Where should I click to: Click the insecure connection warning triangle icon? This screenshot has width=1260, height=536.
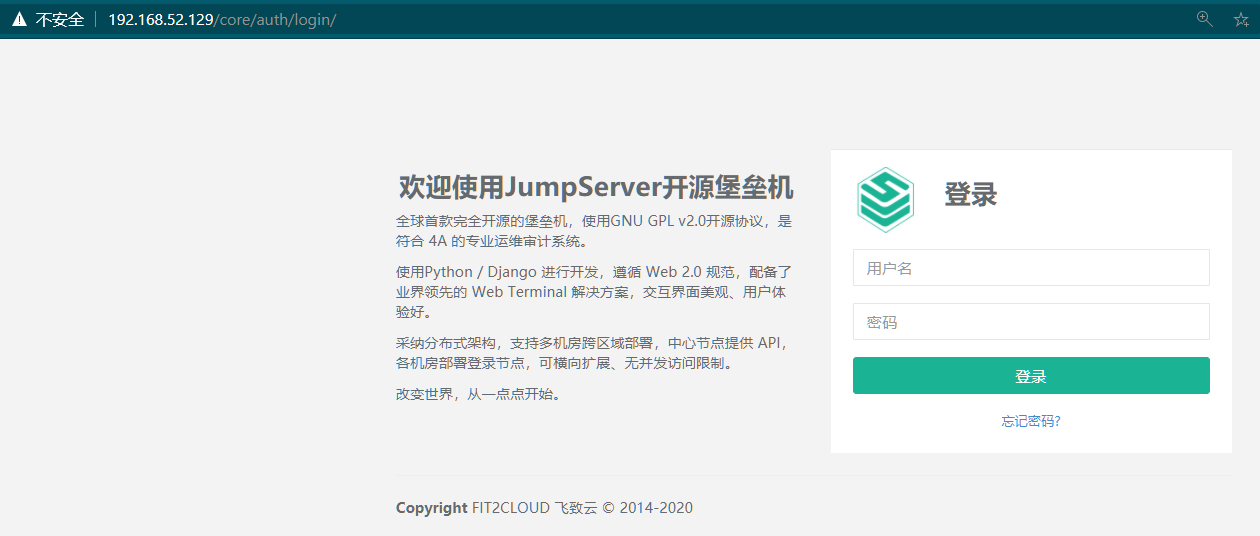point(19,20)
